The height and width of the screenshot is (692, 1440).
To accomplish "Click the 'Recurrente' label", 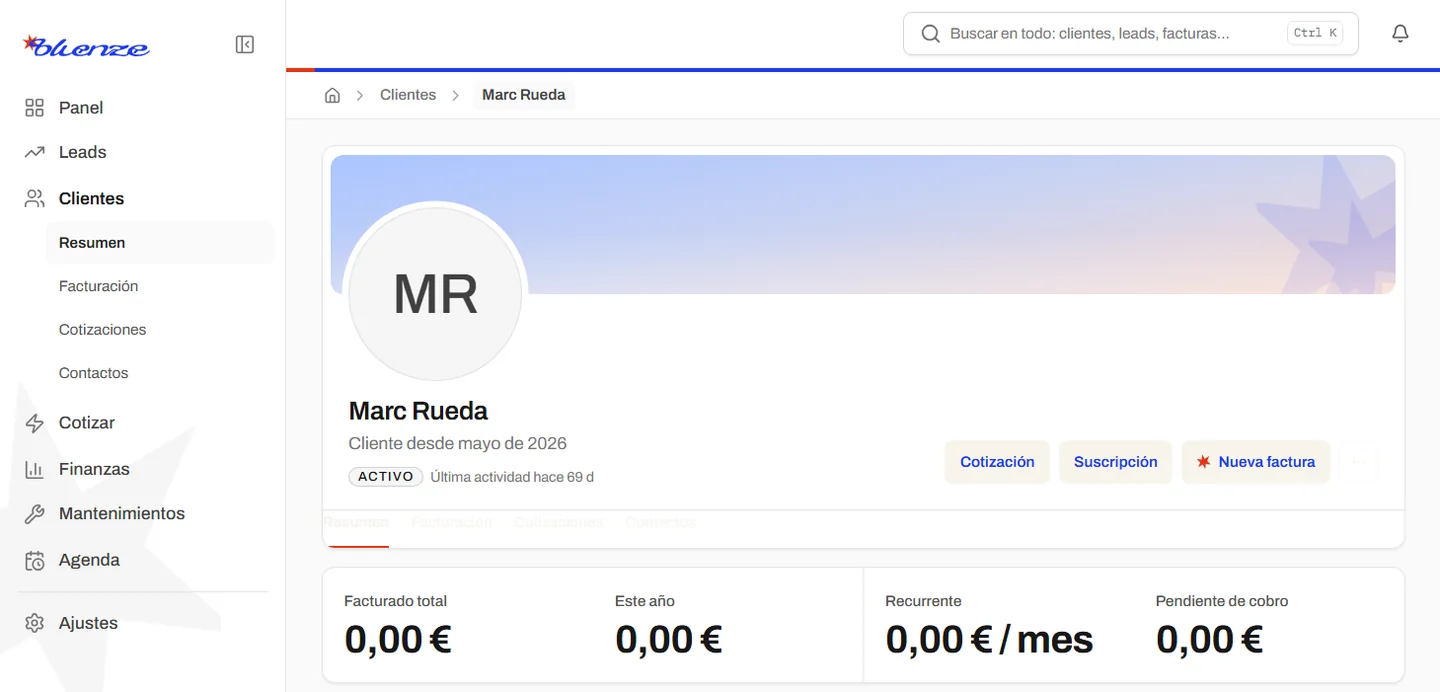I will pyautogui.click(x=923, y=601).
